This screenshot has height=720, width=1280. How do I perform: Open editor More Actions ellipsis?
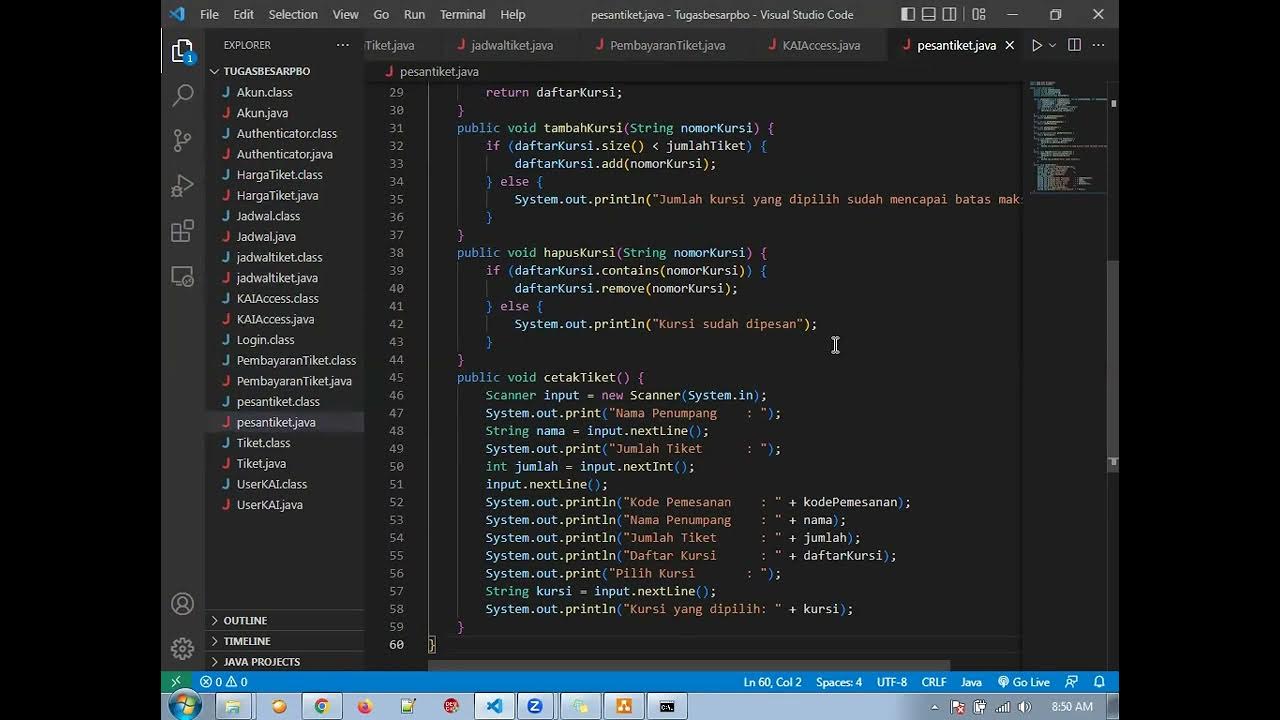coord(1098,45)
